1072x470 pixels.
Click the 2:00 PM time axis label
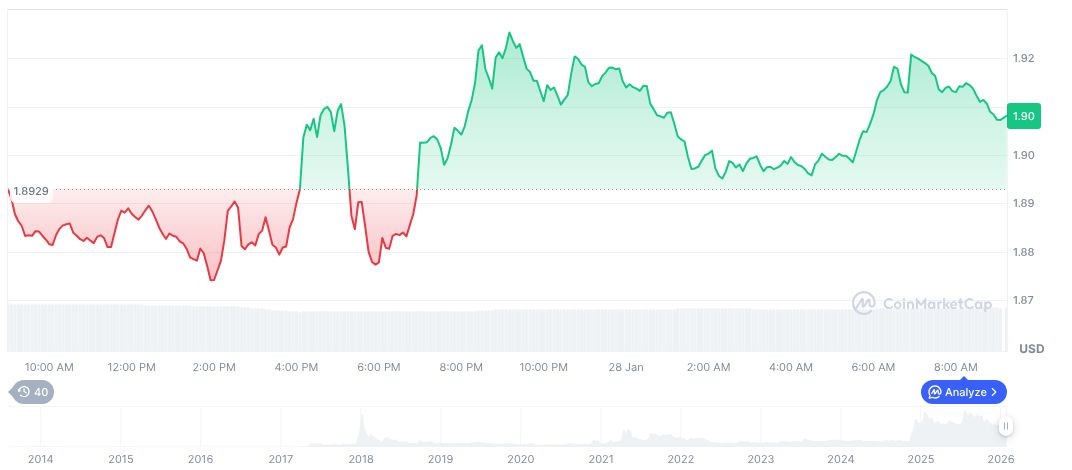tap(214, 367)
